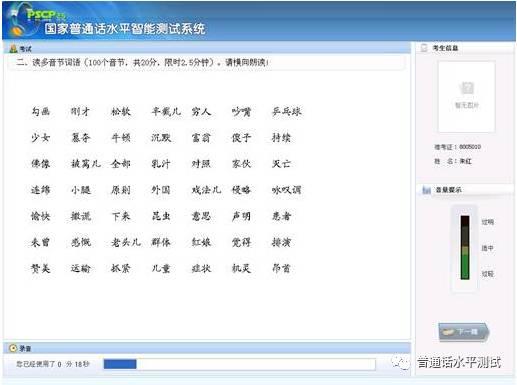Screen dimensions: 517x385
Task: Click the word 外国
Action: click(x=161, y=190)
